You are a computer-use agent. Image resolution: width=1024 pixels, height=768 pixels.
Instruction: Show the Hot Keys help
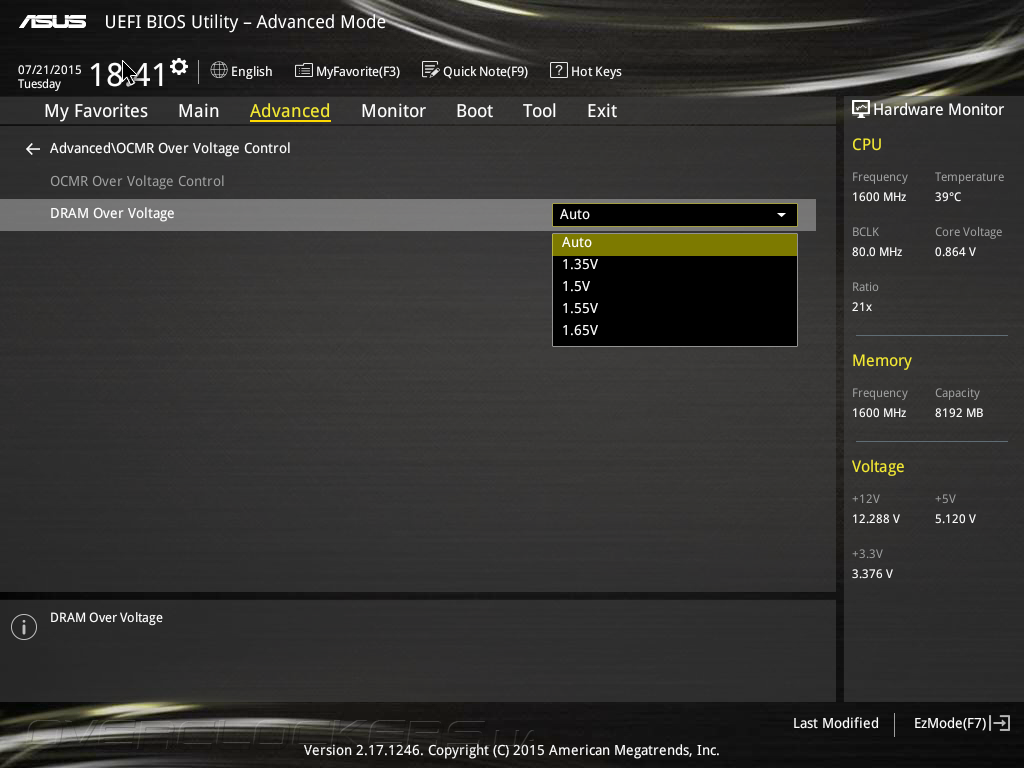(586, 71)
